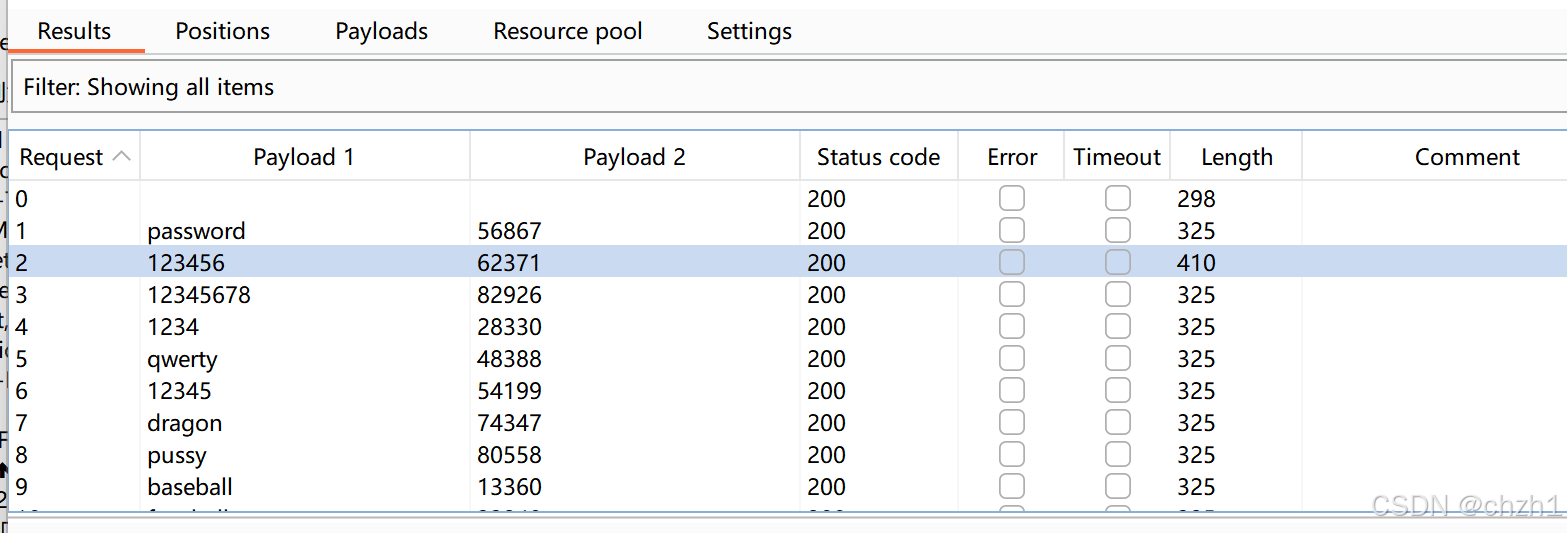Toggle Error checkbox for request 0
The image size is (1567, 533).
[1011, 199]
